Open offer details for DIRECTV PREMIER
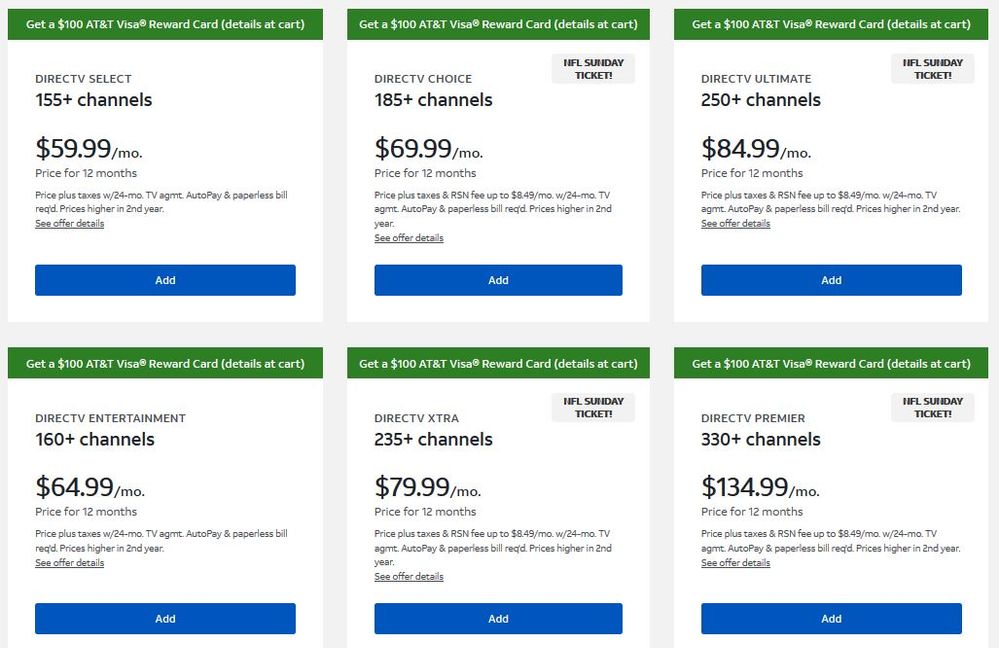Screen dimensions: 999x648 pyautogui.click(x=735, y=563)
